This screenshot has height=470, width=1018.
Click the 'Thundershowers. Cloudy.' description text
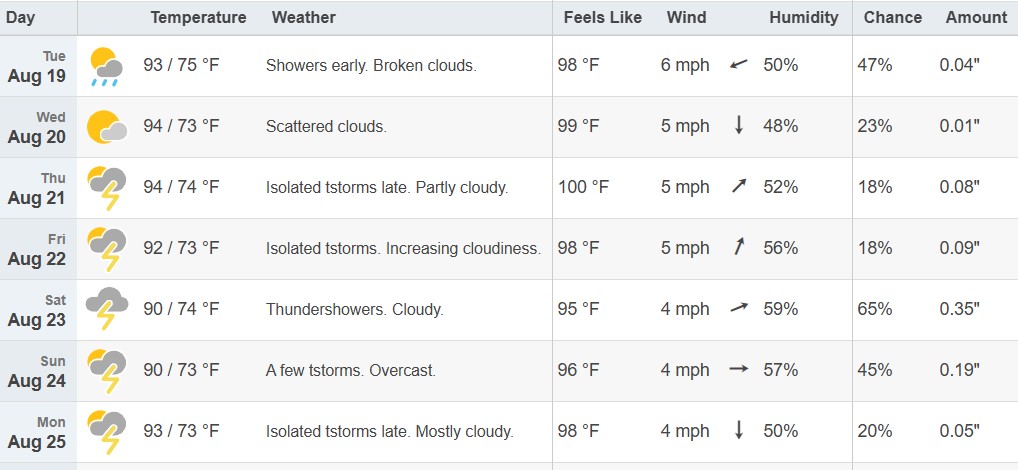[354, 309]
